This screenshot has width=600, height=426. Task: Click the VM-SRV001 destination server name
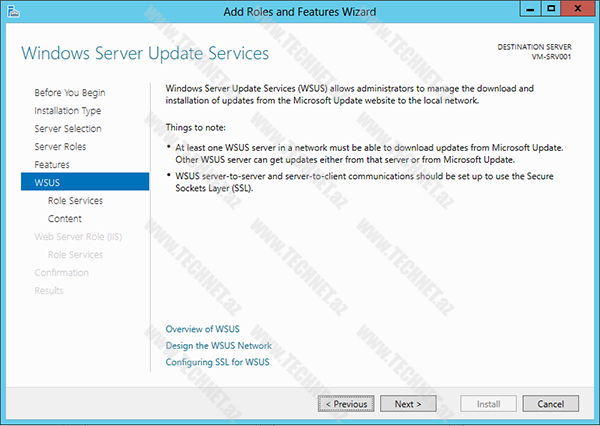coord(551,57)
